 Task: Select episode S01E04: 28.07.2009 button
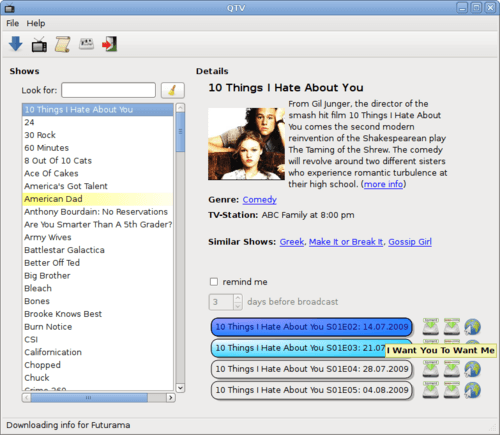[x=312, y=369]
